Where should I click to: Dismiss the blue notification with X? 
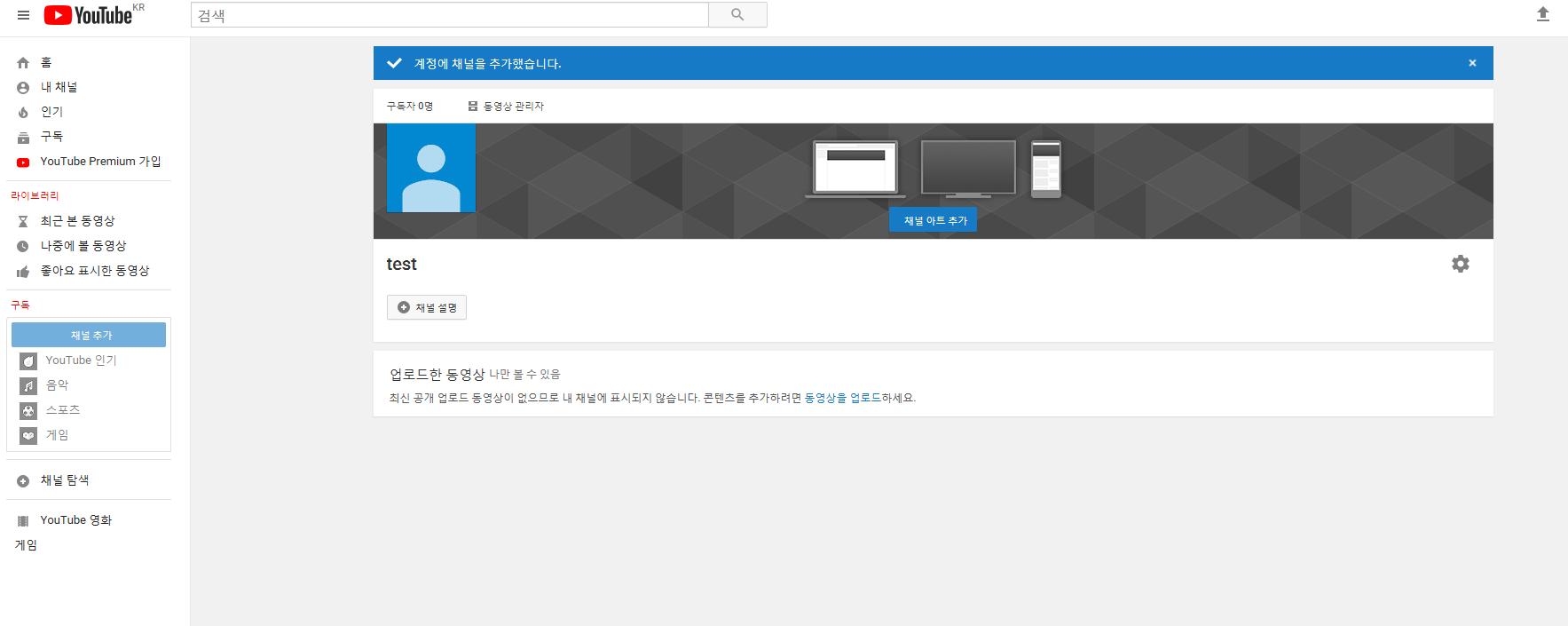click(1472, 63)
